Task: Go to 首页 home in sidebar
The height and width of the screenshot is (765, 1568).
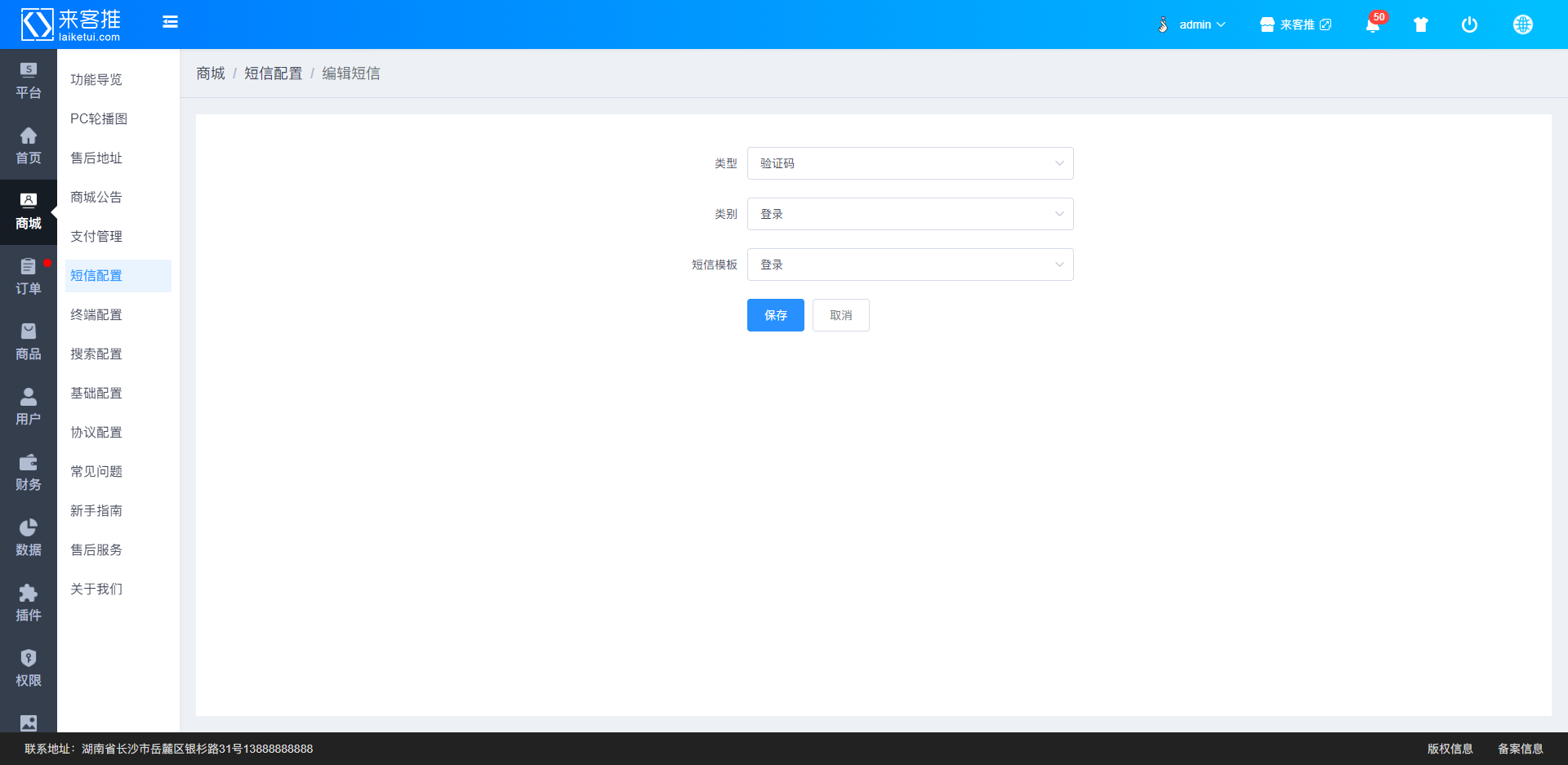Action: [x=29, y=146]
